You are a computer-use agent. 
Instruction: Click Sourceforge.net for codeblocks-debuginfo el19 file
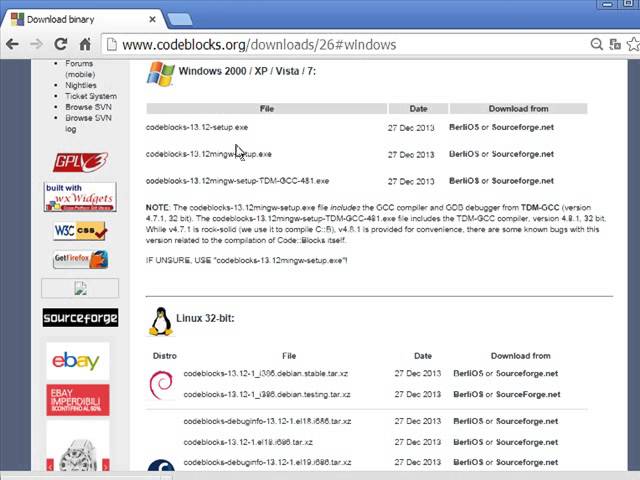[527, 462]
